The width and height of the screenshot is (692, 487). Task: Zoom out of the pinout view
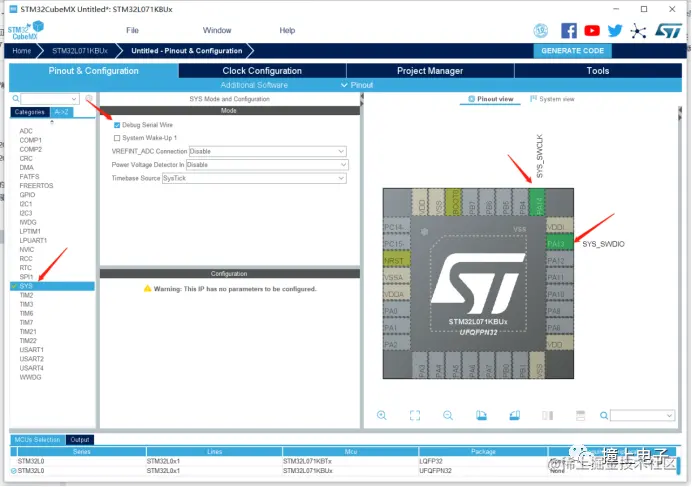448,415
